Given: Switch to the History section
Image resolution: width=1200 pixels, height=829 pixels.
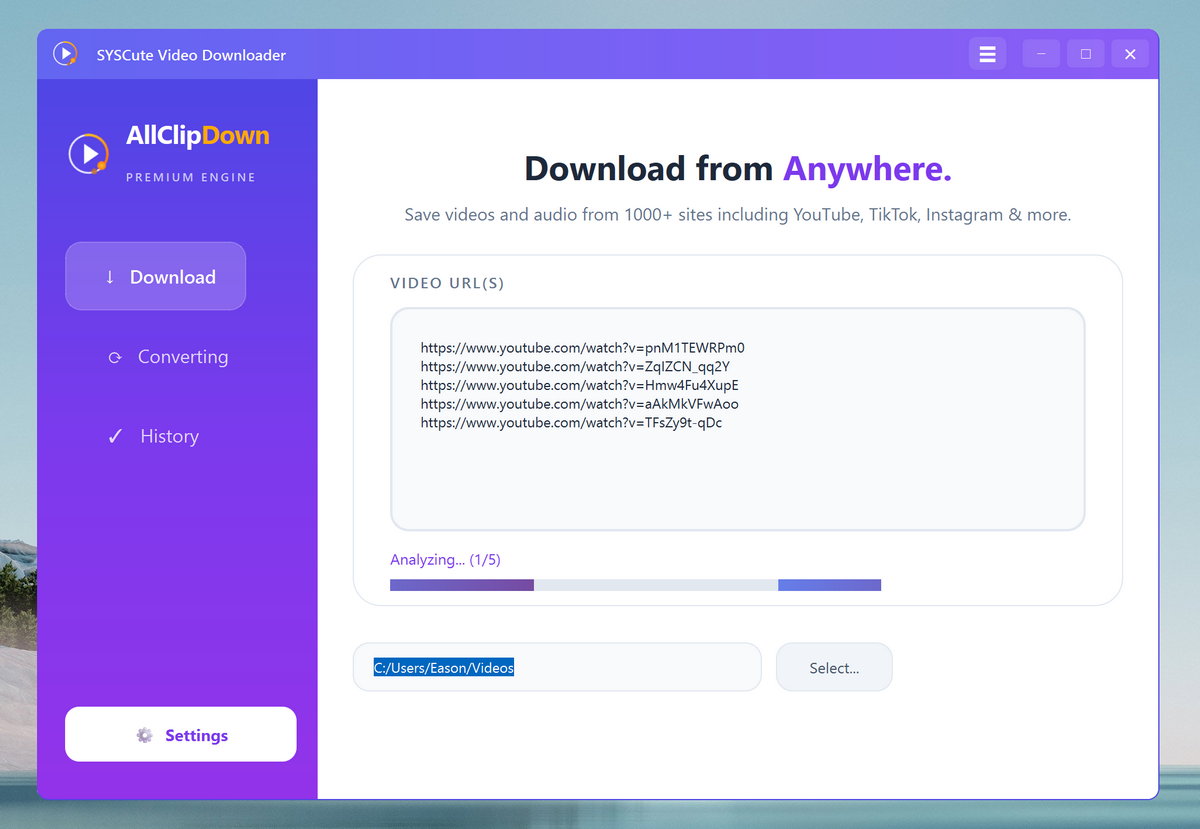Looking at the screenshot, I should pos(168,436).
